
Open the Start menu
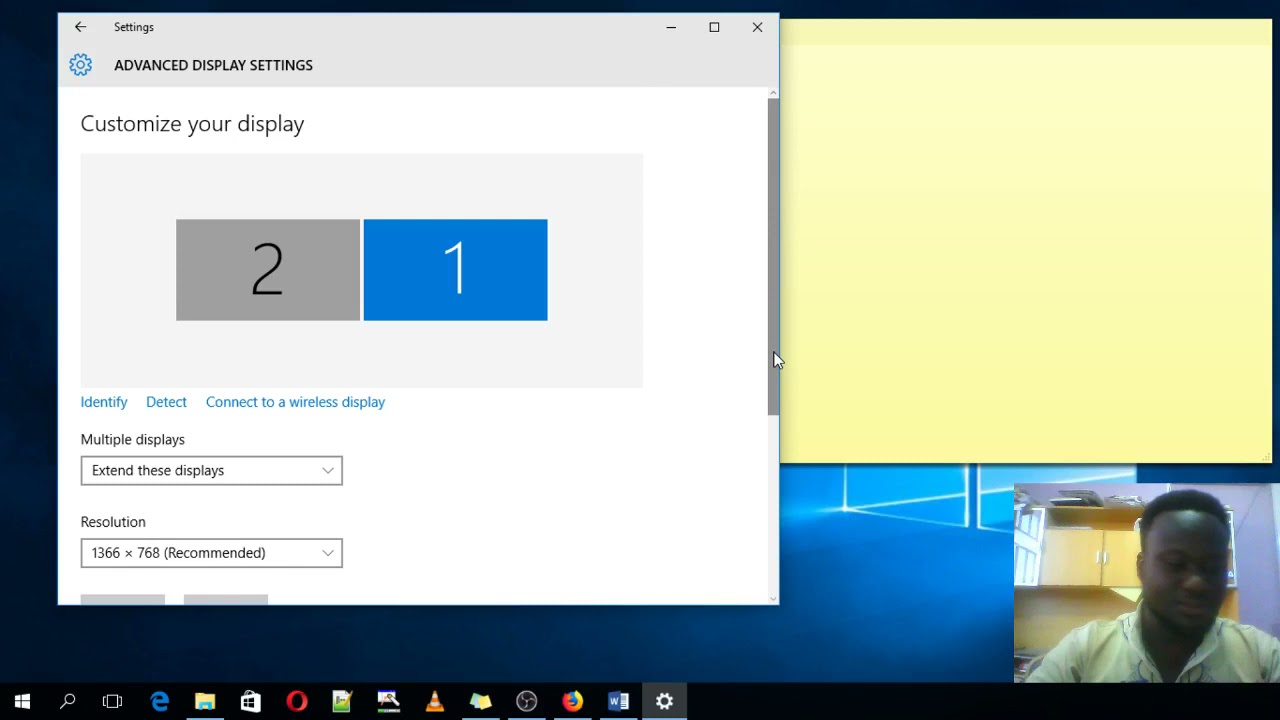[x=22, y=701]
